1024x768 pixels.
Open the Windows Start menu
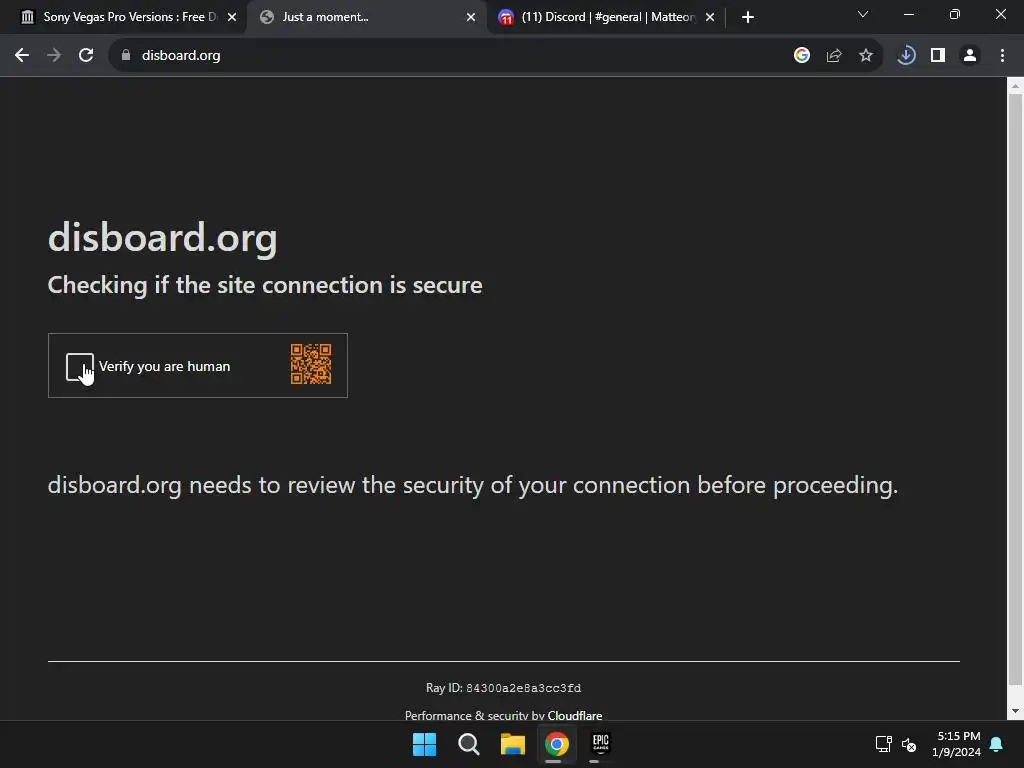[424, 744]
